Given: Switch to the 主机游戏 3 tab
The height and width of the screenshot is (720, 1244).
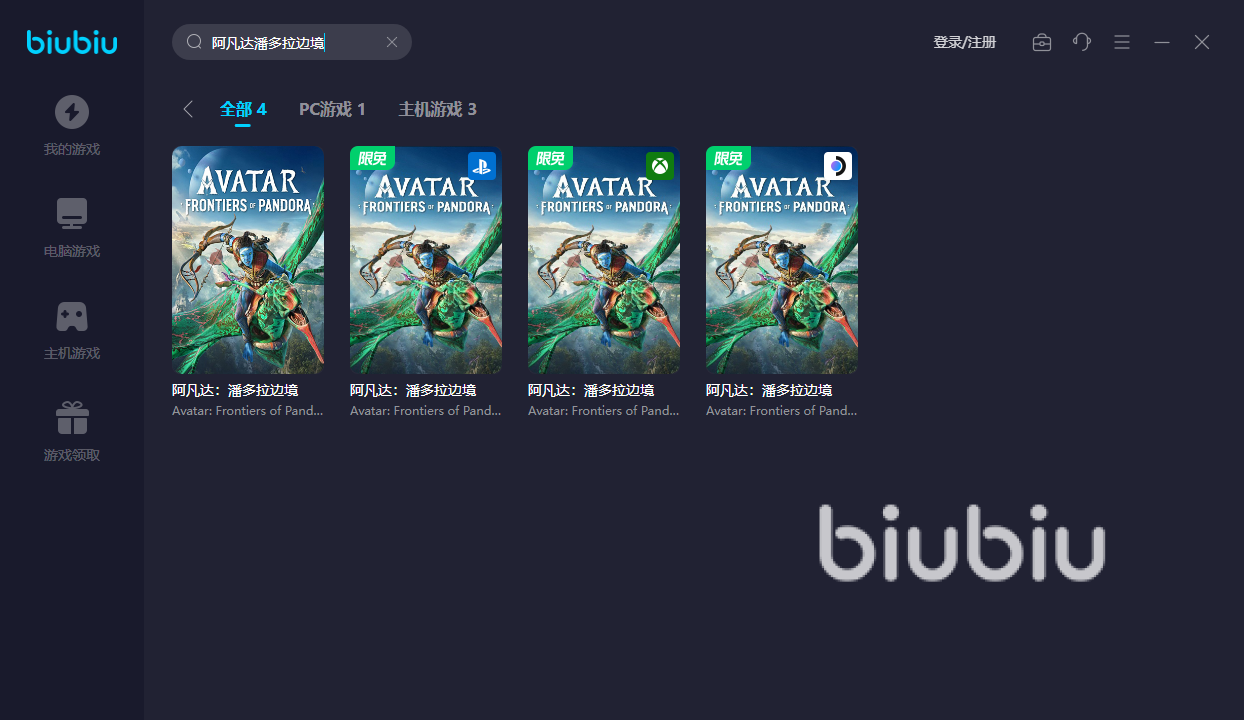Looking at the screenshot, I should coord(437,109).
